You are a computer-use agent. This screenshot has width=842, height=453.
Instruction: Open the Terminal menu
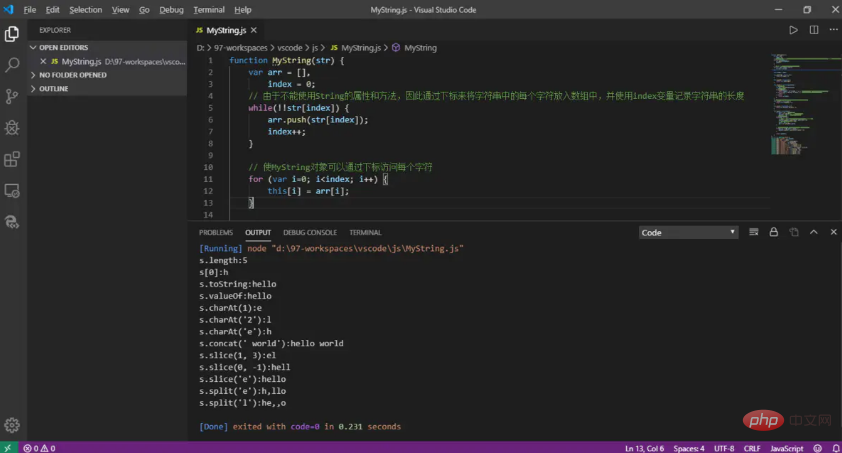209,9
